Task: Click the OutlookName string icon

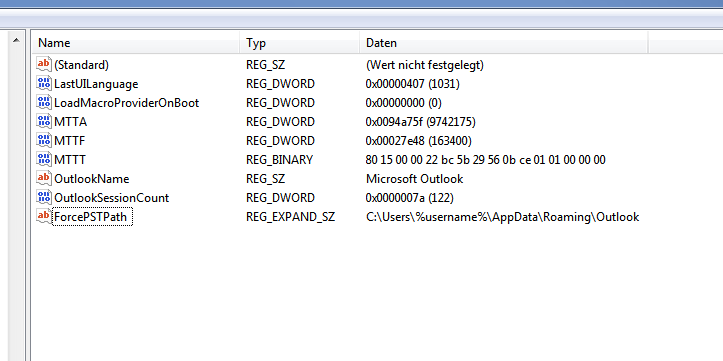Action: click(44, 178)
